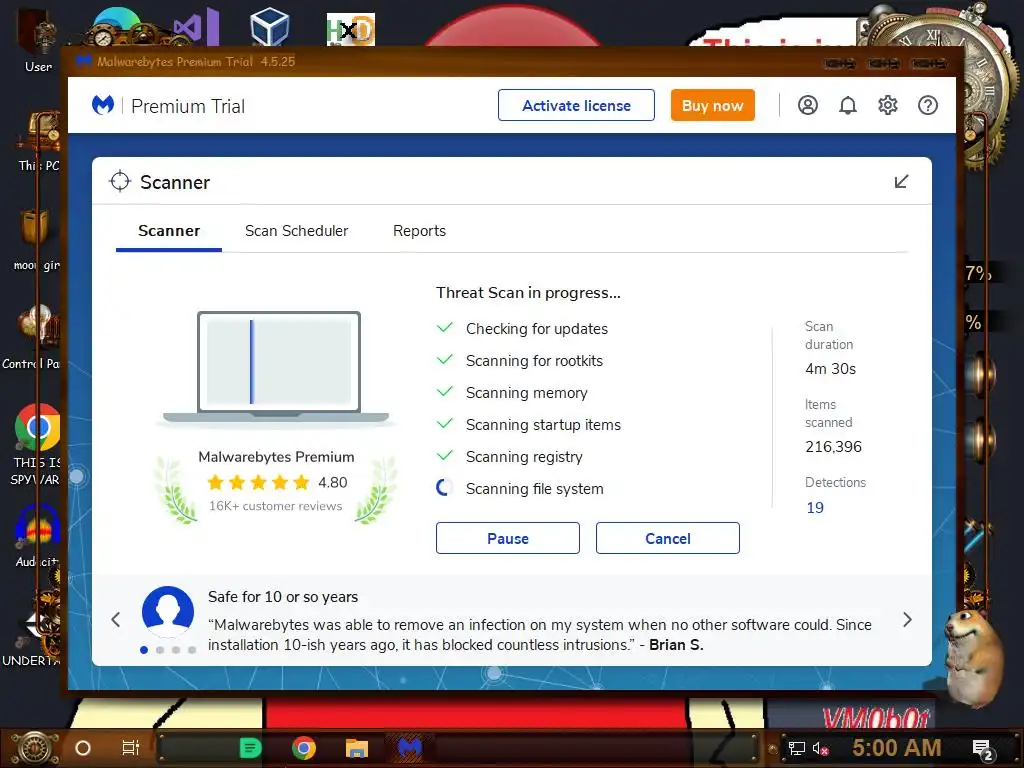Click the Scanning file system spinner

[x=444, y=488]
